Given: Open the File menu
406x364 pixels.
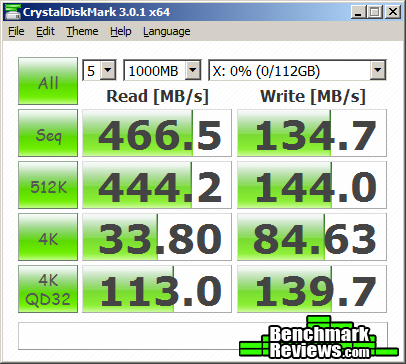Looking at the screenshot, I should click(x=16, y=31).
